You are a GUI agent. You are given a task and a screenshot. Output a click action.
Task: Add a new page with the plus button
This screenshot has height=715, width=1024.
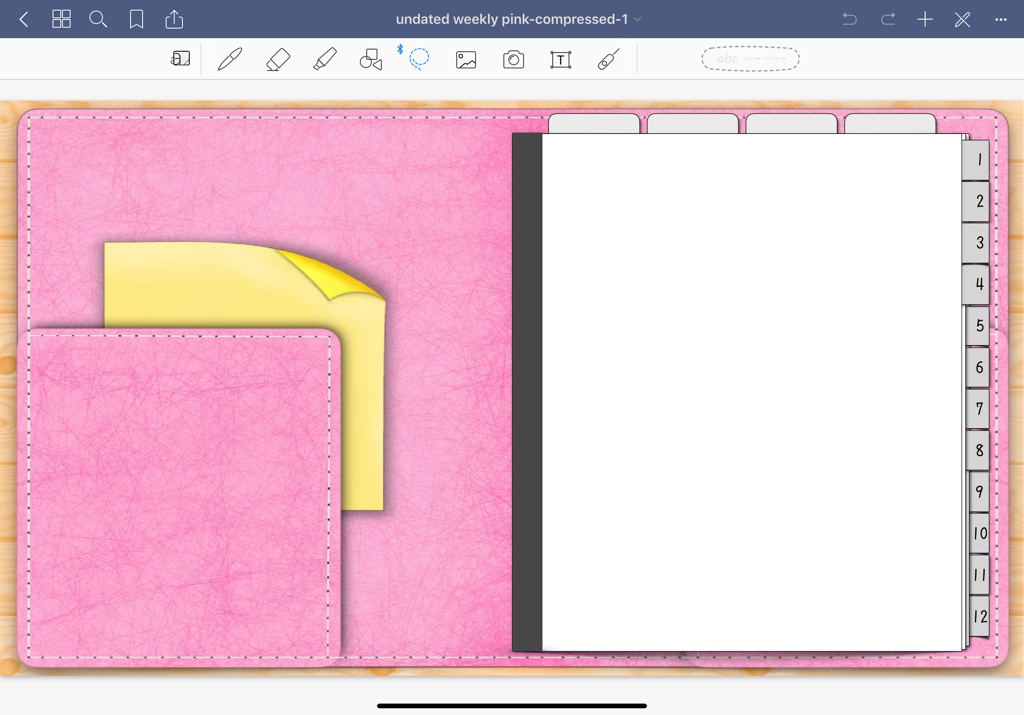[925, 18]
